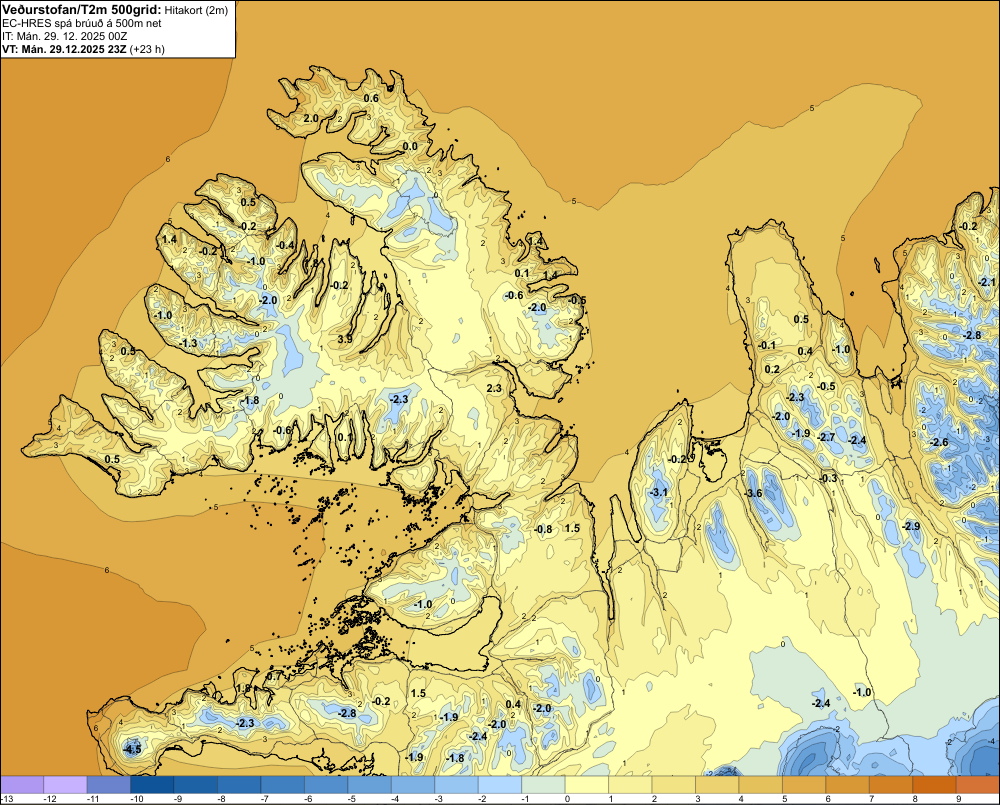This screenshot has height=805, width=1000.
Task: Pick the orange swatch between 6 and 7
Action: (848, 785)
